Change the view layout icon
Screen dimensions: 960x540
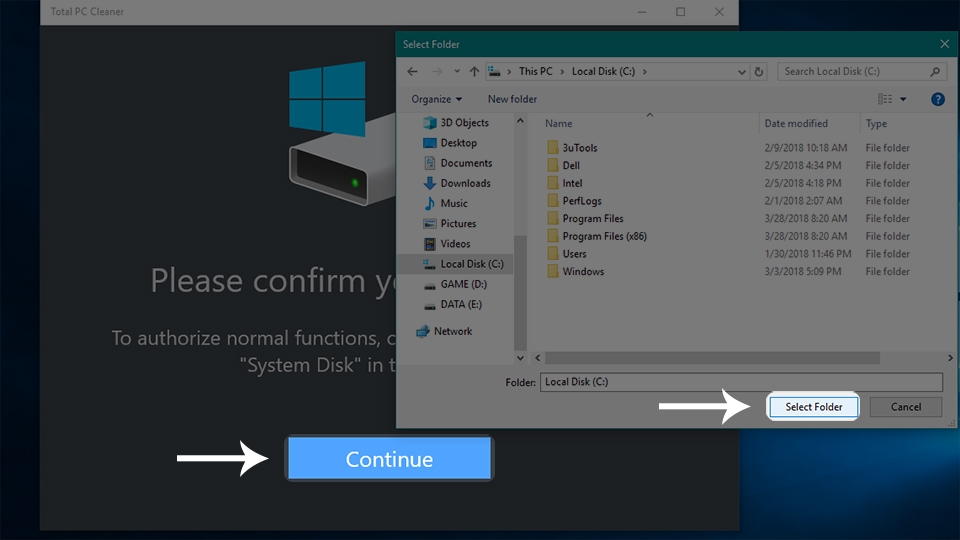pyautogui.click(x=885, y=99)
